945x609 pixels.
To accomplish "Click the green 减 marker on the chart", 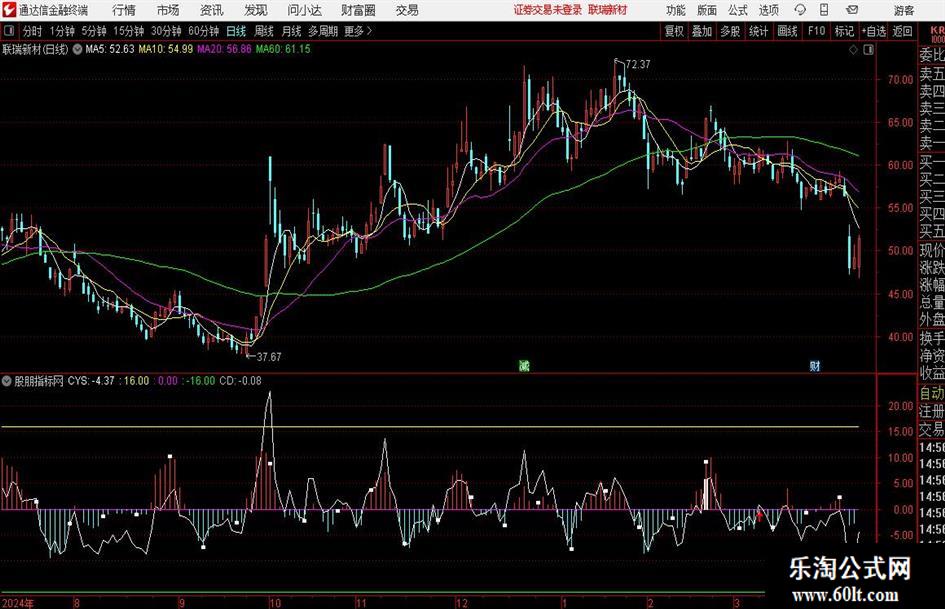I will point(524,365).
